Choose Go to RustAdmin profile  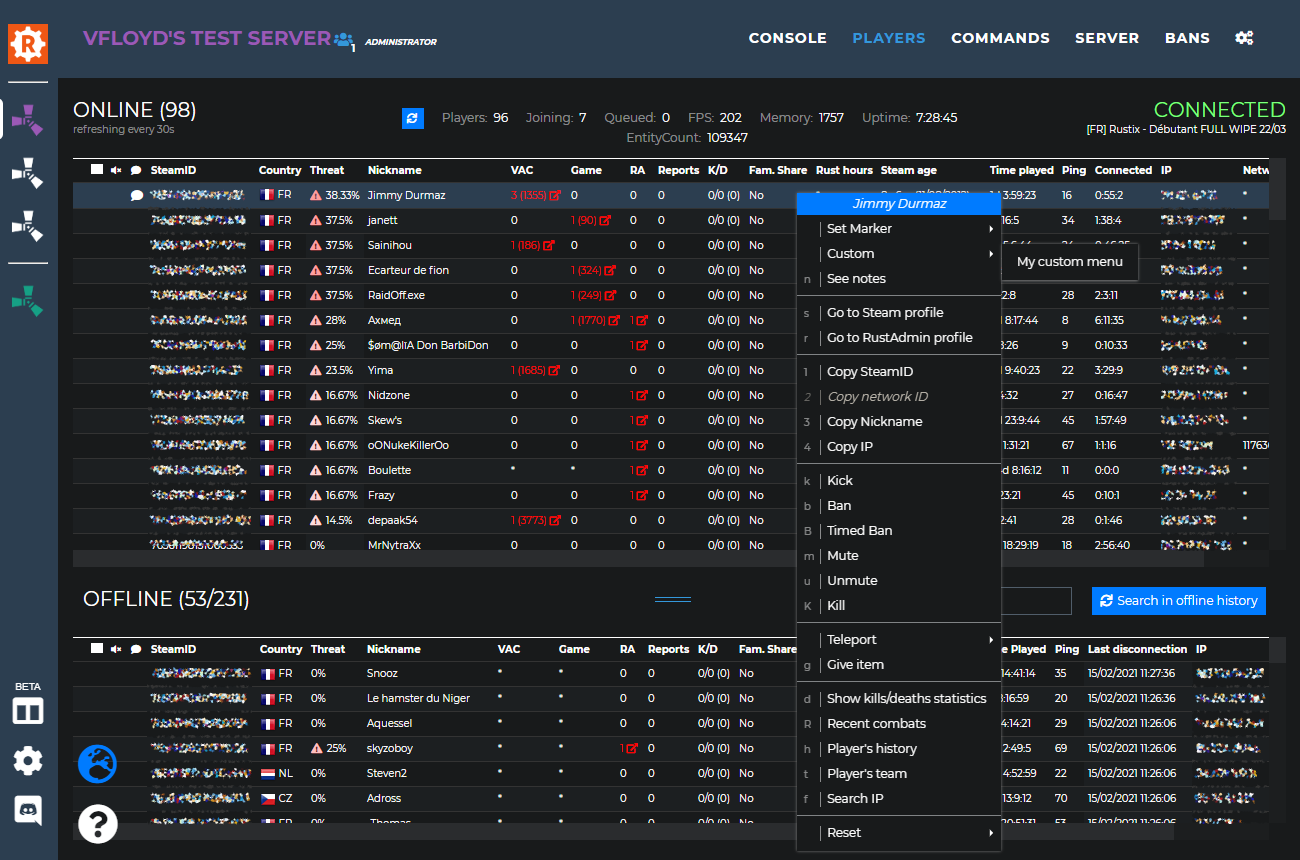click(899, 338)
